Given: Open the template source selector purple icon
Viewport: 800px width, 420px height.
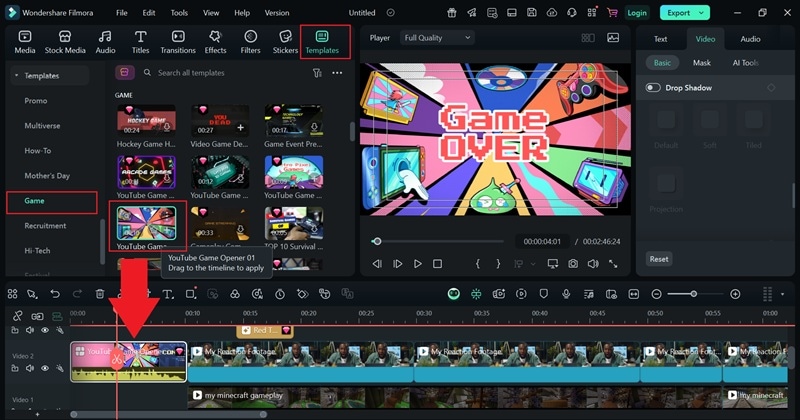Looking at the screenshot, I should pos(124,72).
